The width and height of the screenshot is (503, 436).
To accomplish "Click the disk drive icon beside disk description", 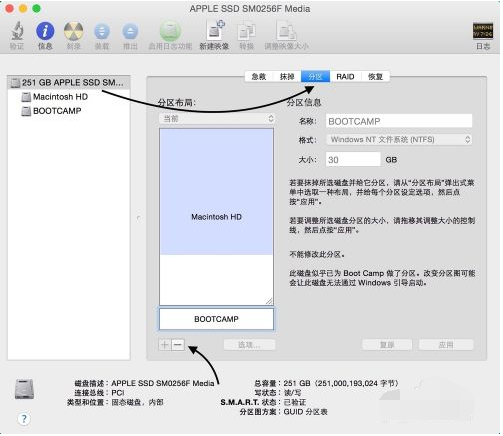I will click(x=24, y=389).
